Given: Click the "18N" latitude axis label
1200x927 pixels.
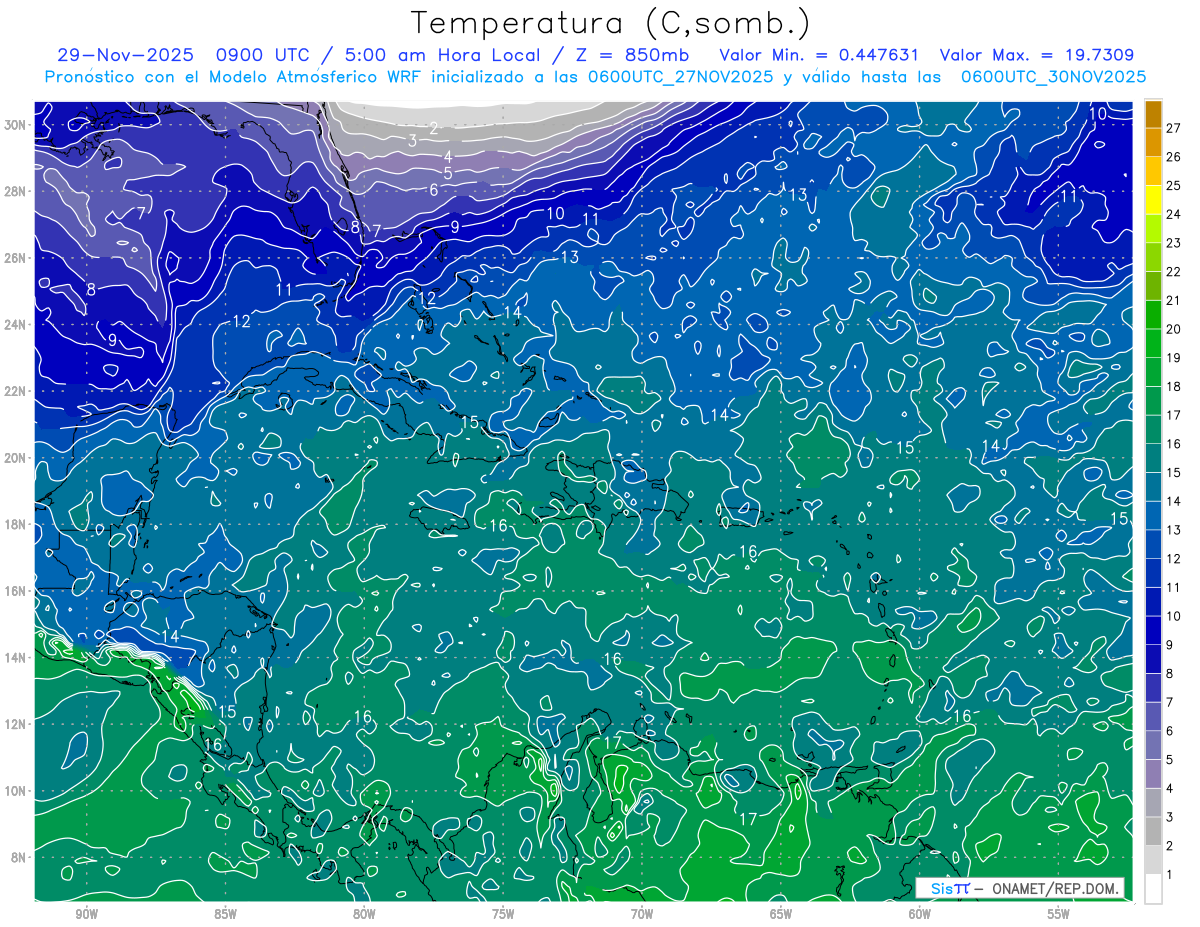Looking at the screenshot, I should pos(17,524).
